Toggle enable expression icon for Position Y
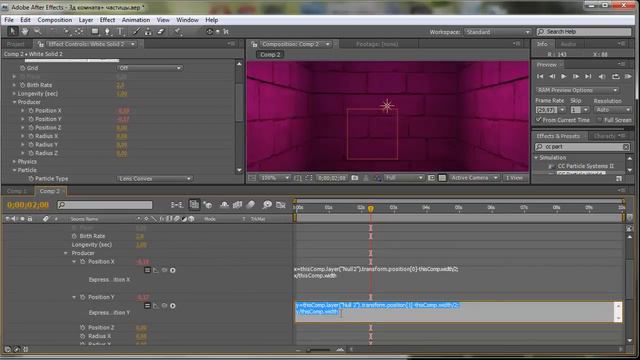The image size is (640, 360). (x=147, y=306)
